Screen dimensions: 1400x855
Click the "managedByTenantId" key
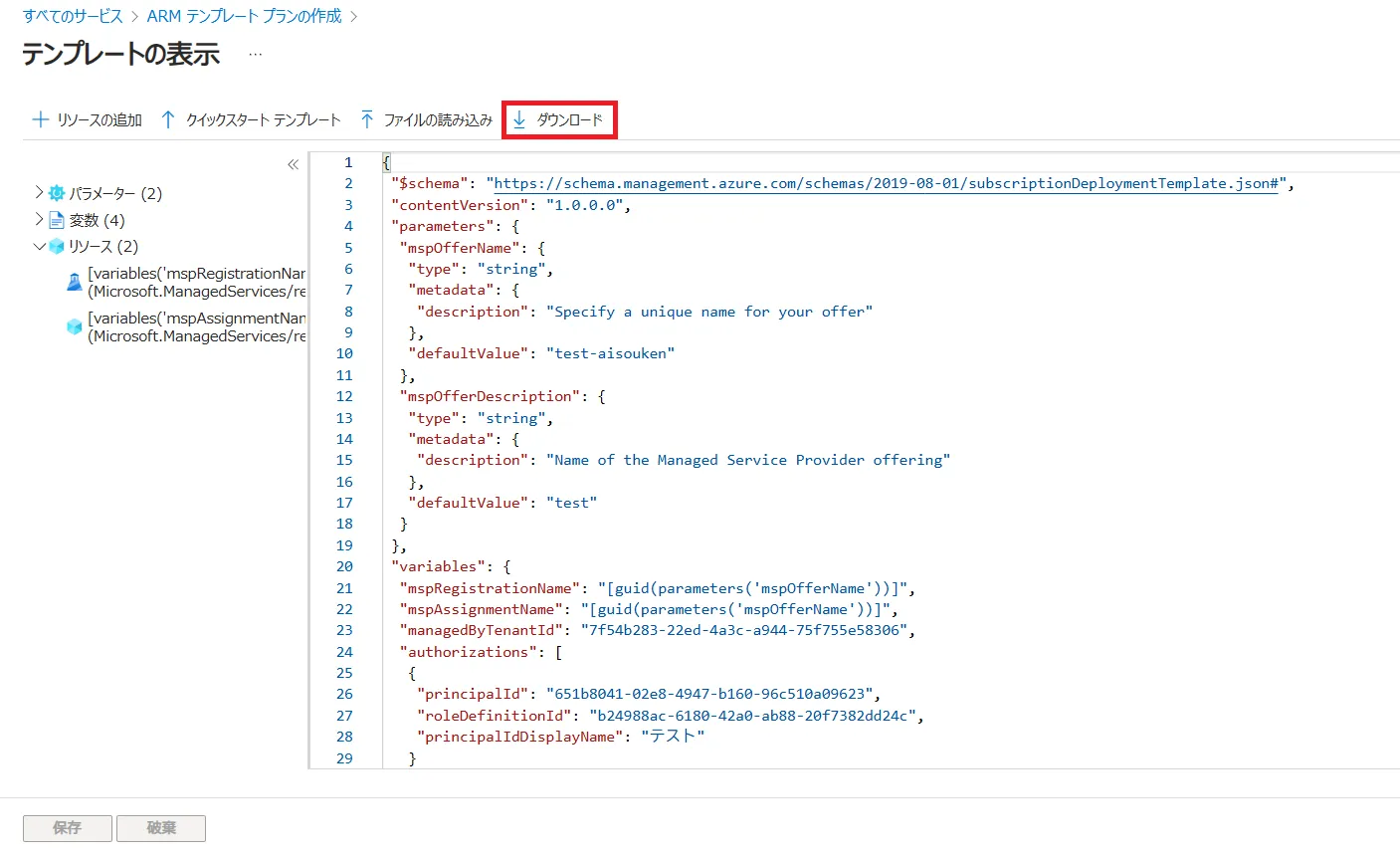(482, 630)
